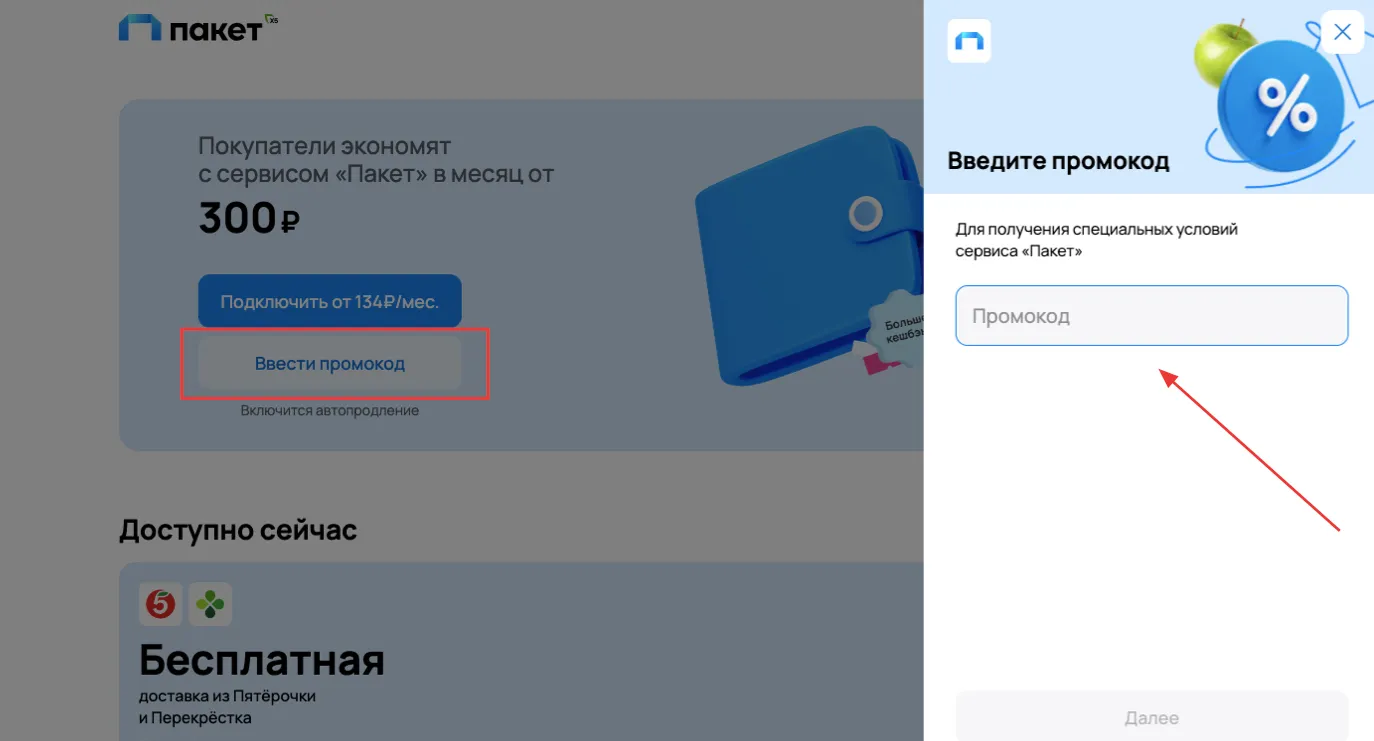The width and height of the screenshot is (1374, 741).
Task: Click the white Пакет icon in the promo panel
Action: (969, 41)
